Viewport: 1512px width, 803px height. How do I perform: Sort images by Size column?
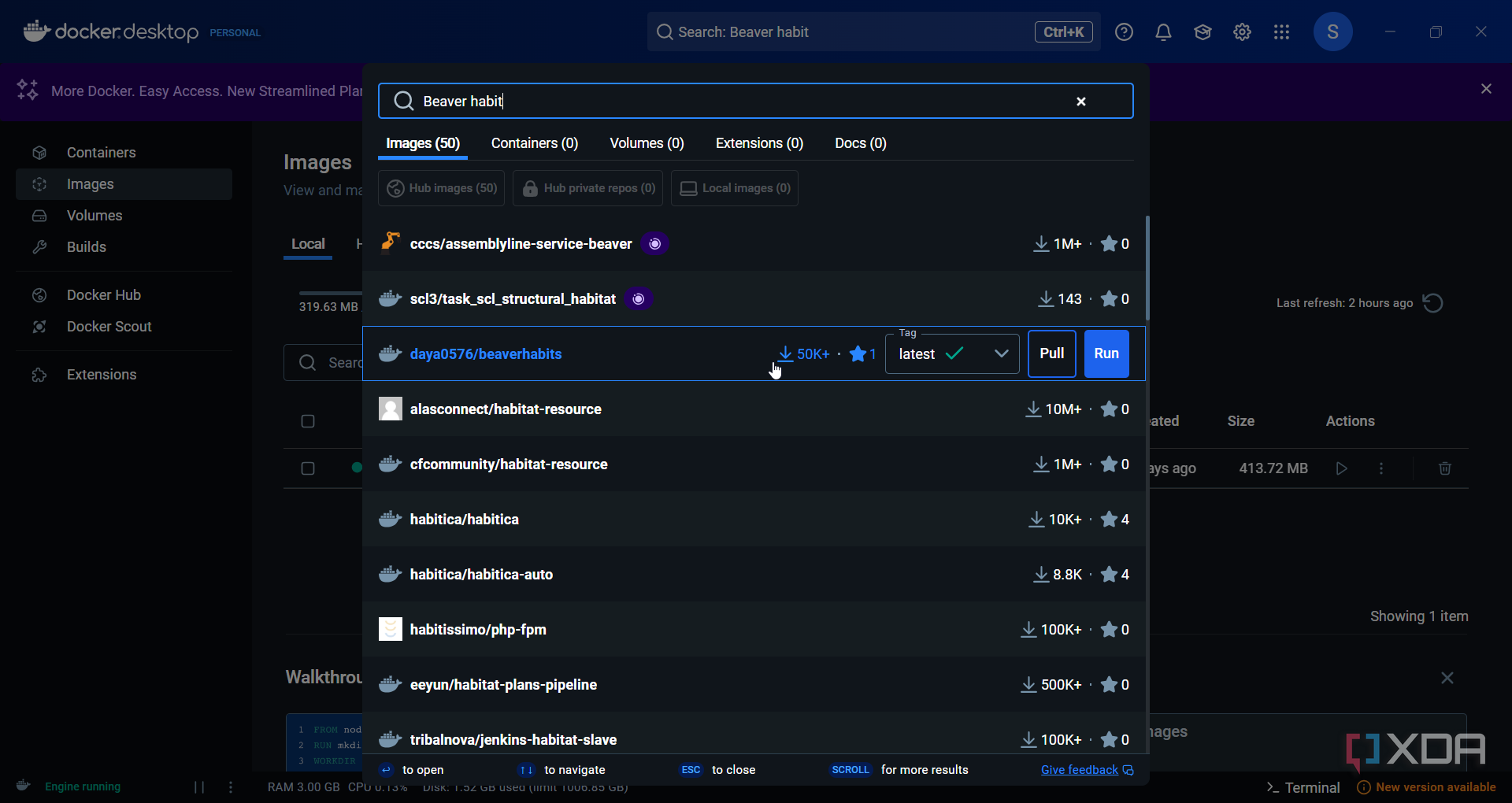pyautogui.click(x=1240, y=421)
